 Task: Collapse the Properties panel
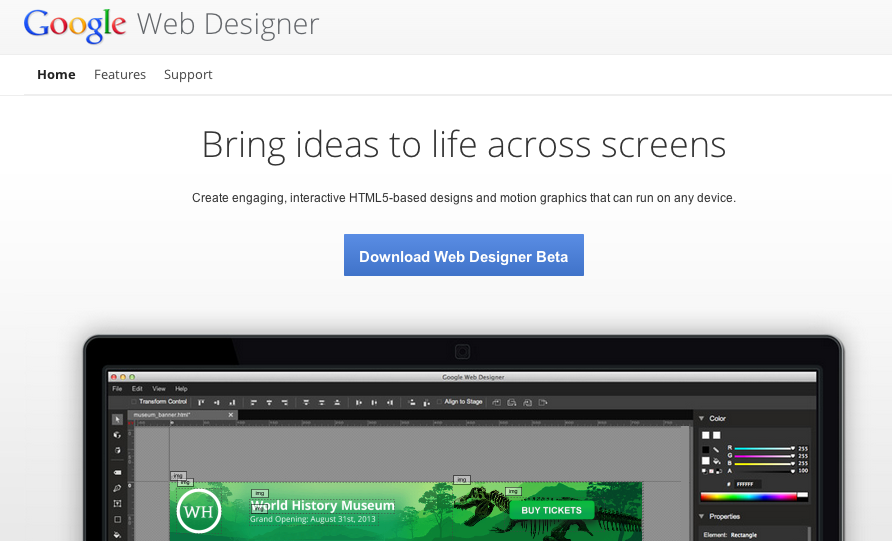(x=701, y=517)
